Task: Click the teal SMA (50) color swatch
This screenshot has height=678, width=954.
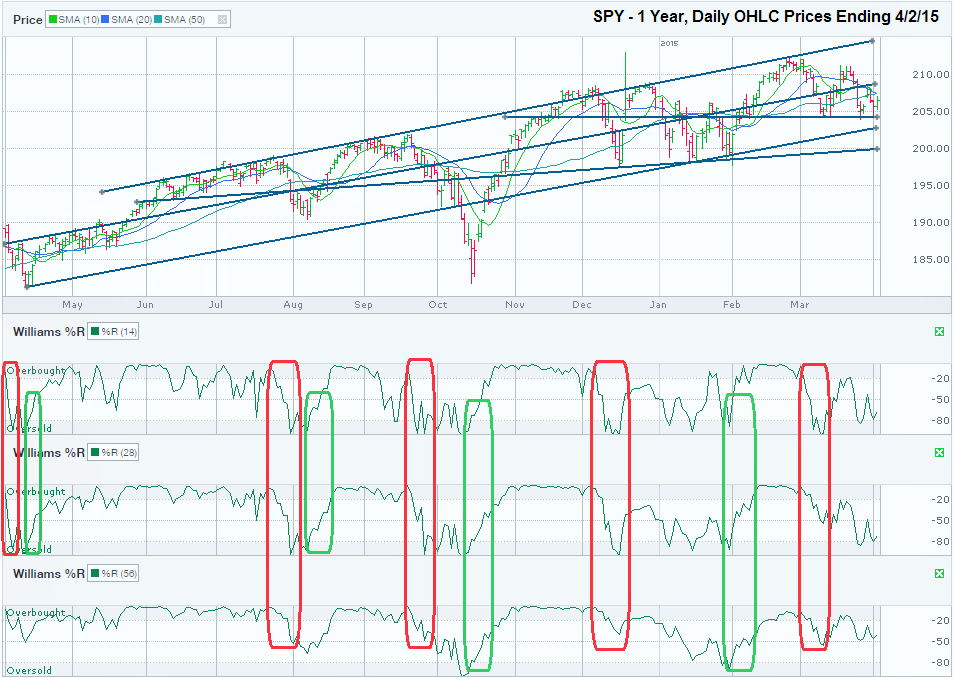Action: 158,20
